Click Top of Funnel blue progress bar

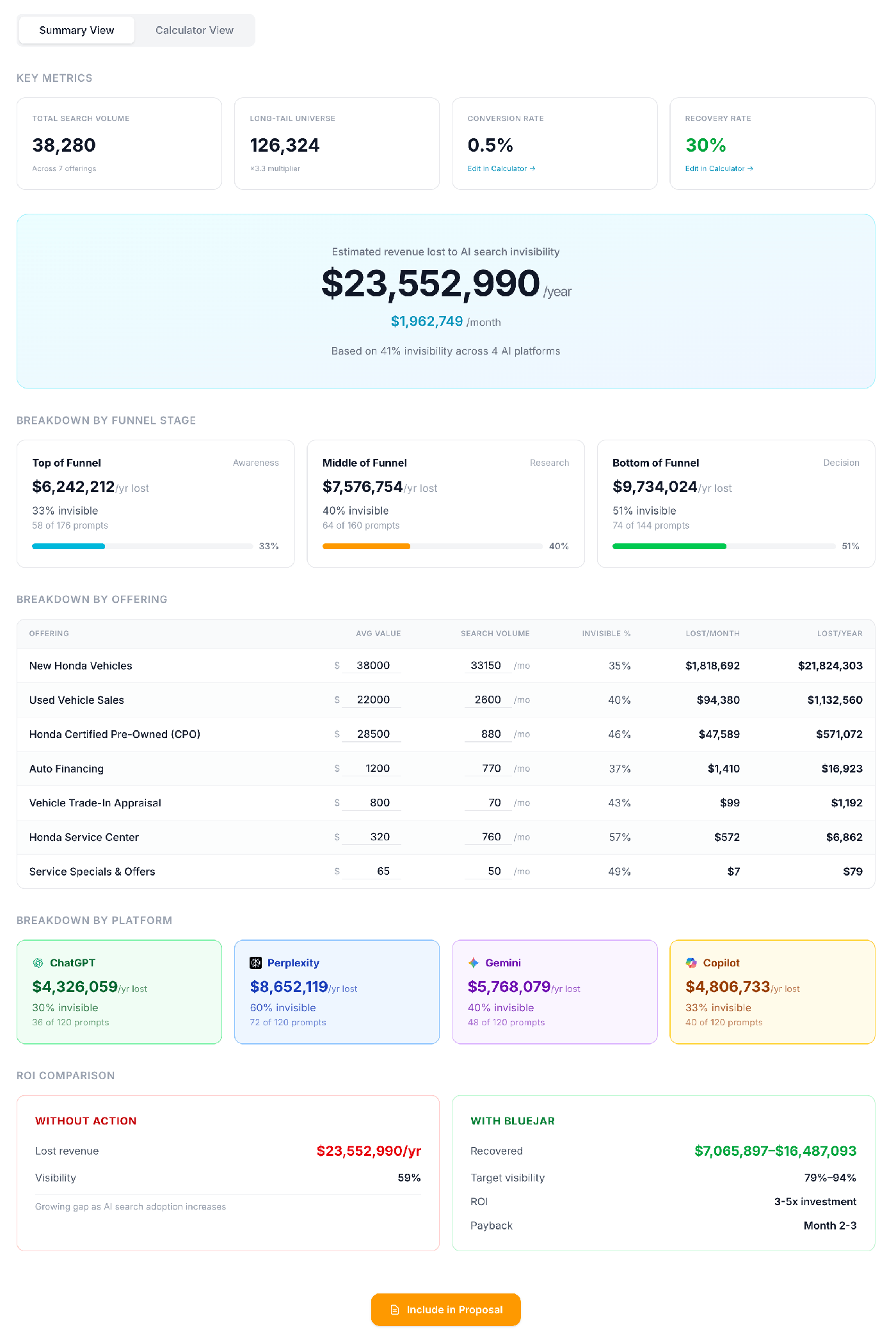68,546
